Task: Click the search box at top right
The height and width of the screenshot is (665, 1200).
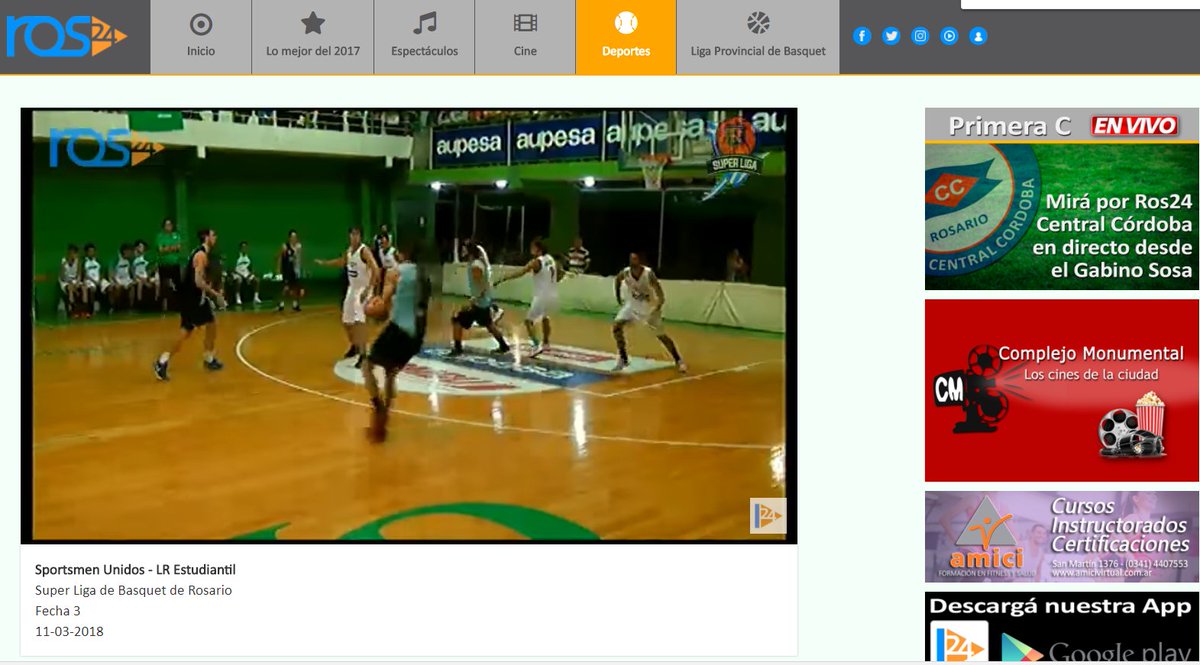Action: point(1080,4)
